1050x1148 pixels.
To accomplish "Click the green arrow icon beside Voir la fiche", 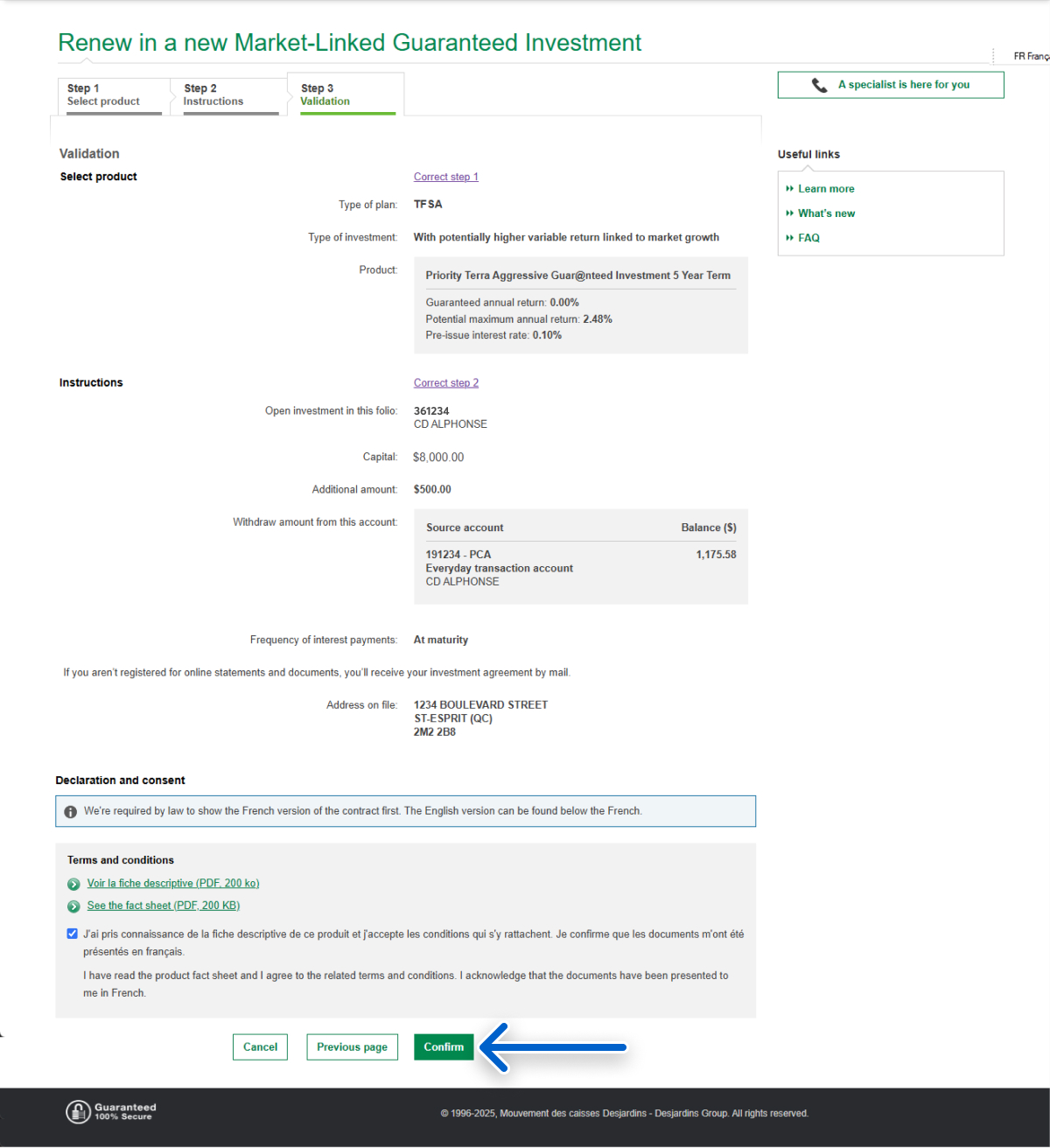I will click(73, 885).
